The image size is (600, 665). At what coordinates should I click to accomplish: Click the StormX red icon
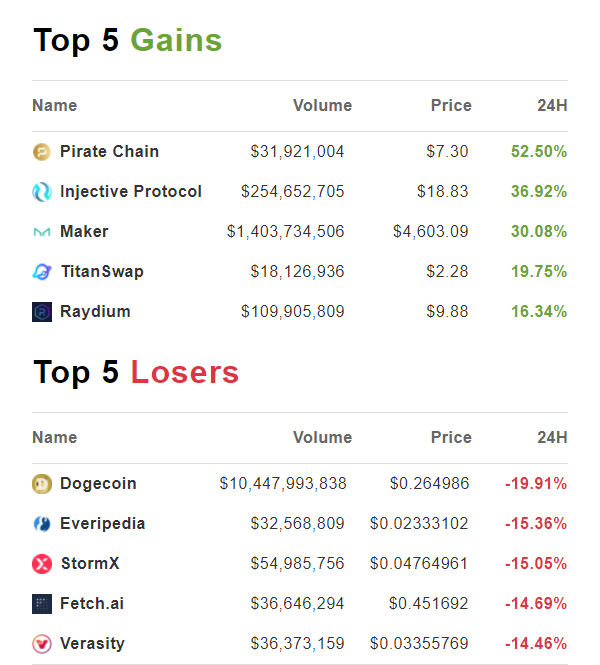coord(42,564)
